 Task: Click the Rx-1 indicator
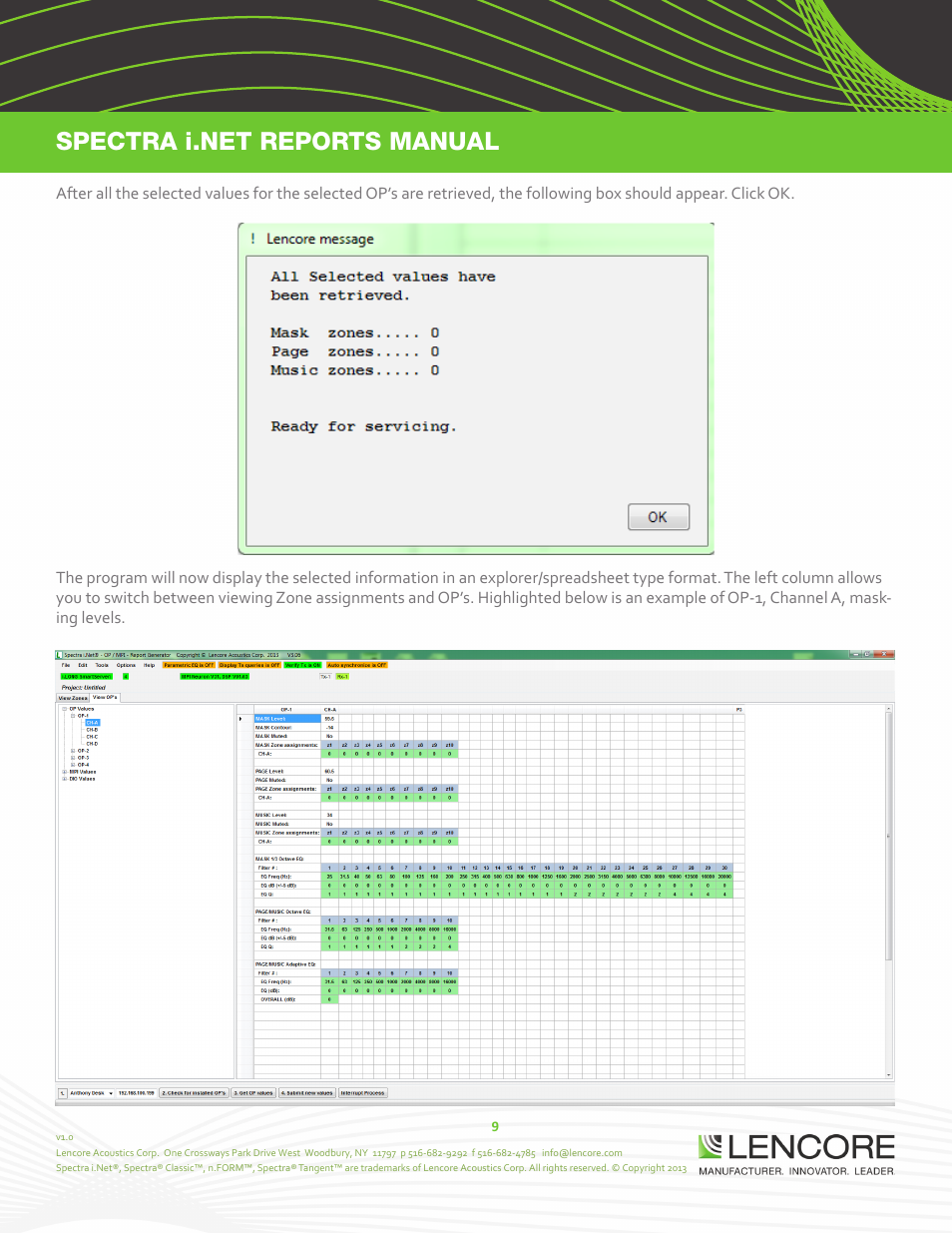tap(342, 676)
